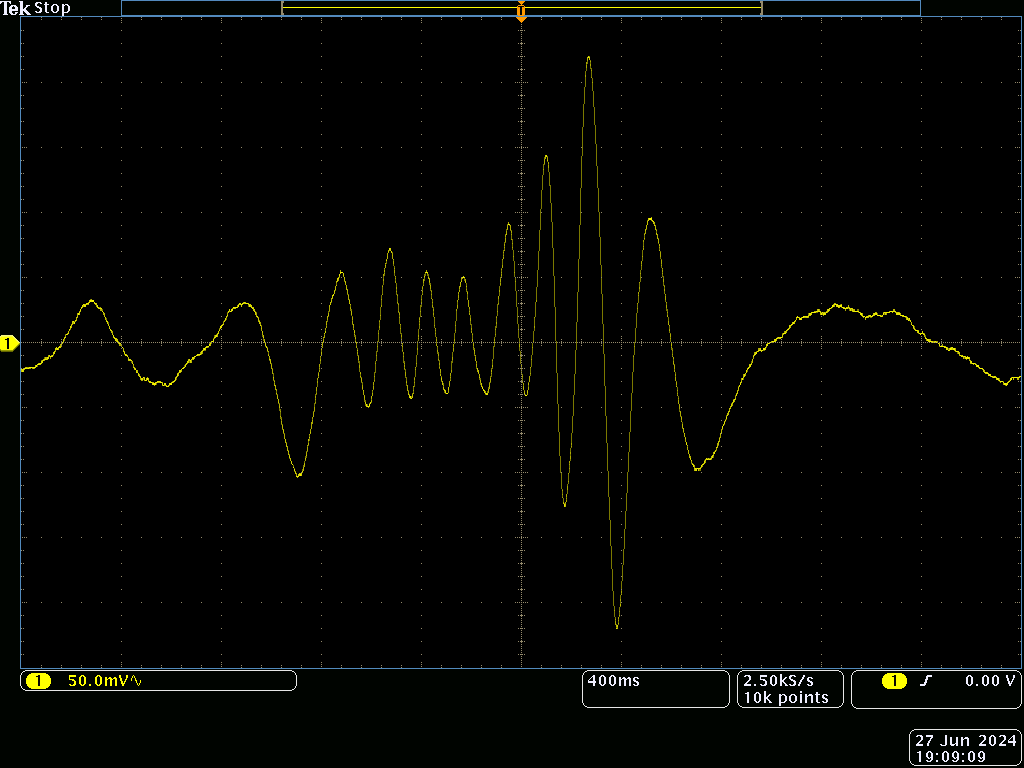Select the 2.50kS/s sample rate label

779,680
